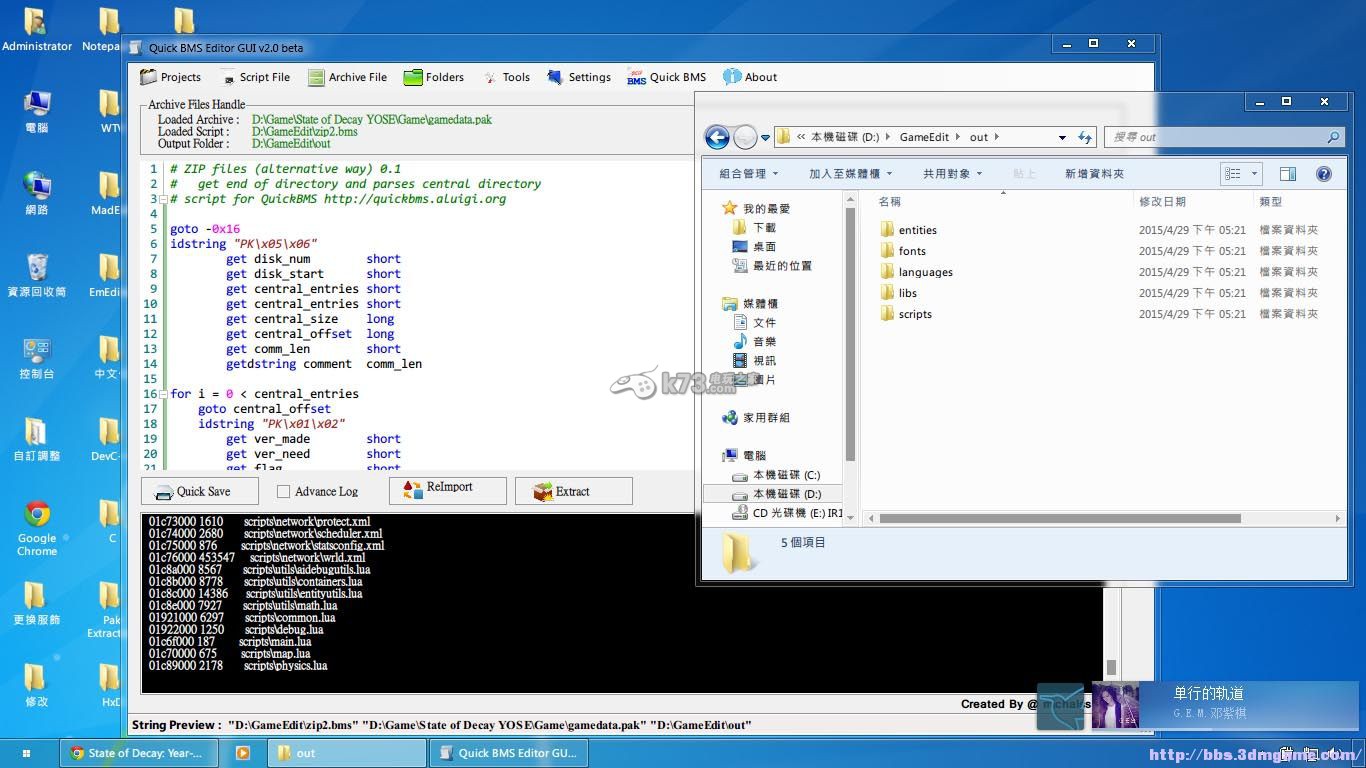Open the 資源回收筒 desktop icon
The image size is (1366, 768).
[37, 275]
